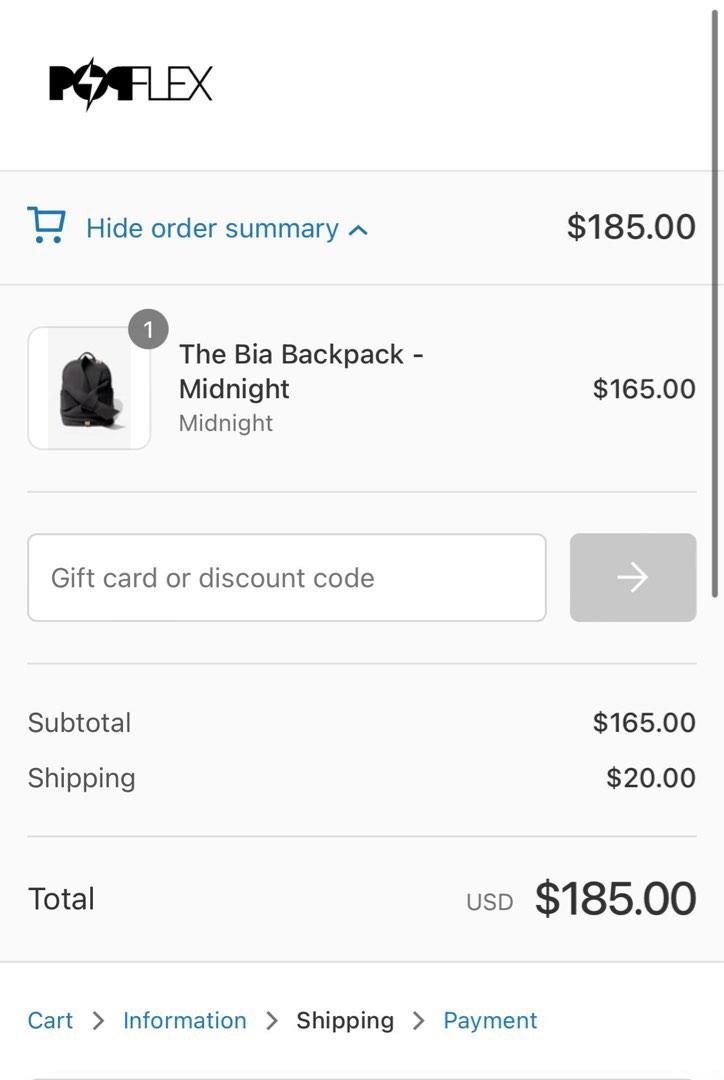This screenshot has width=724, height=1080.
Task: Click the right-arrow submit icon beside the gift card field
Action: (632, 577)
